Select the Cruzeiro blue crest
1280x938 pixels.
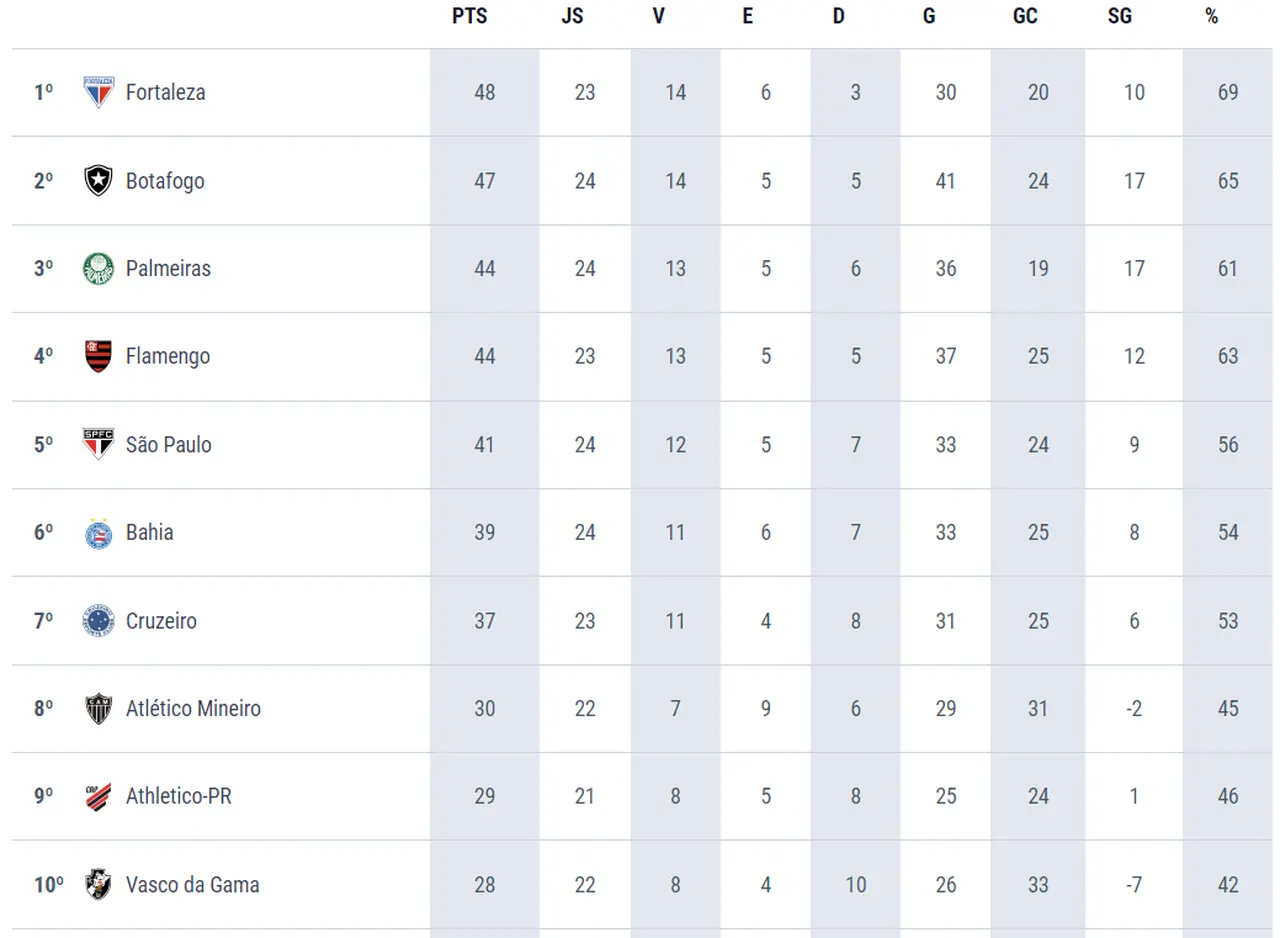tap(98, 621)
